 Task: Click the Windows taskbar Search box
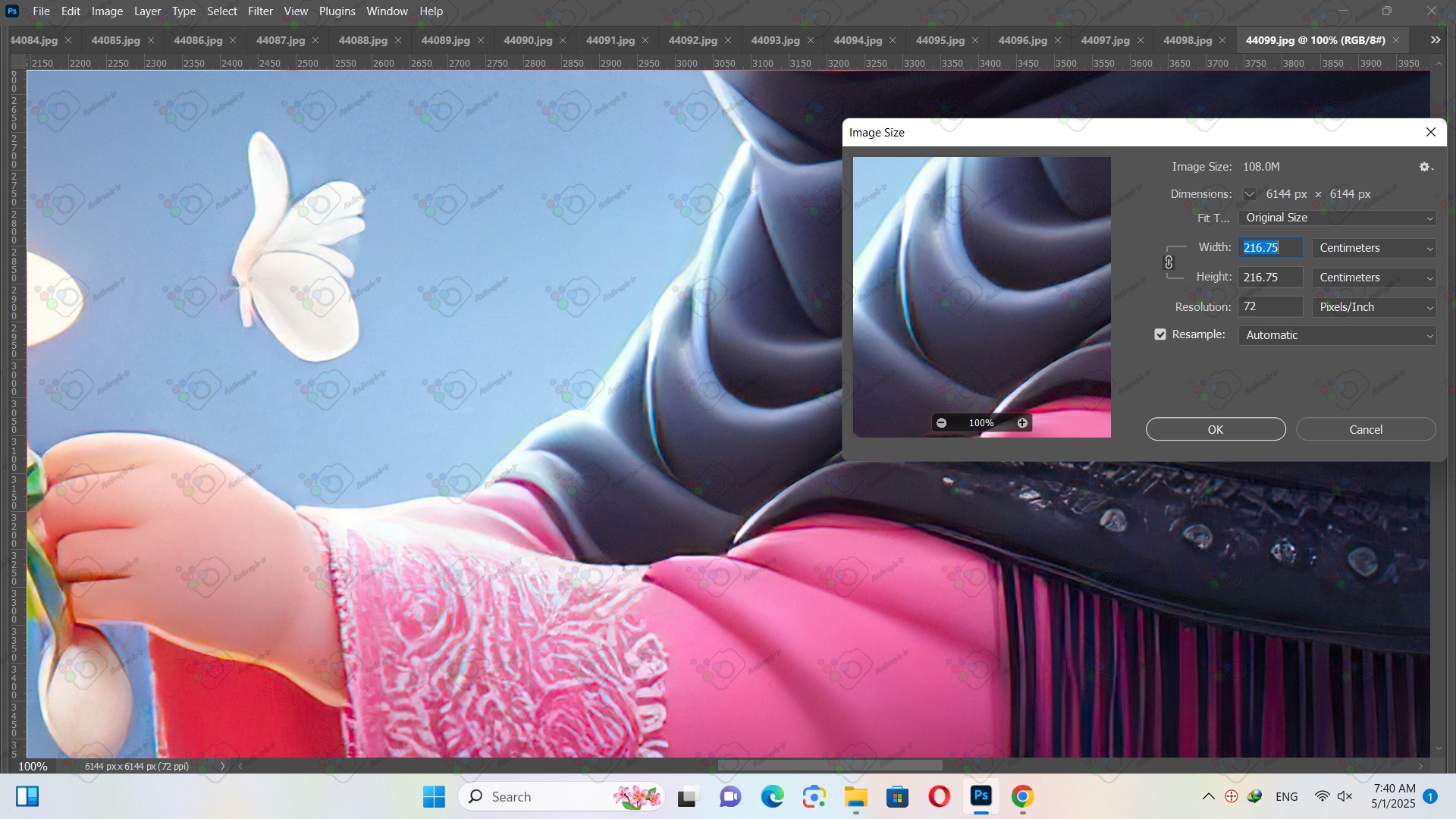tap(561, 796)
